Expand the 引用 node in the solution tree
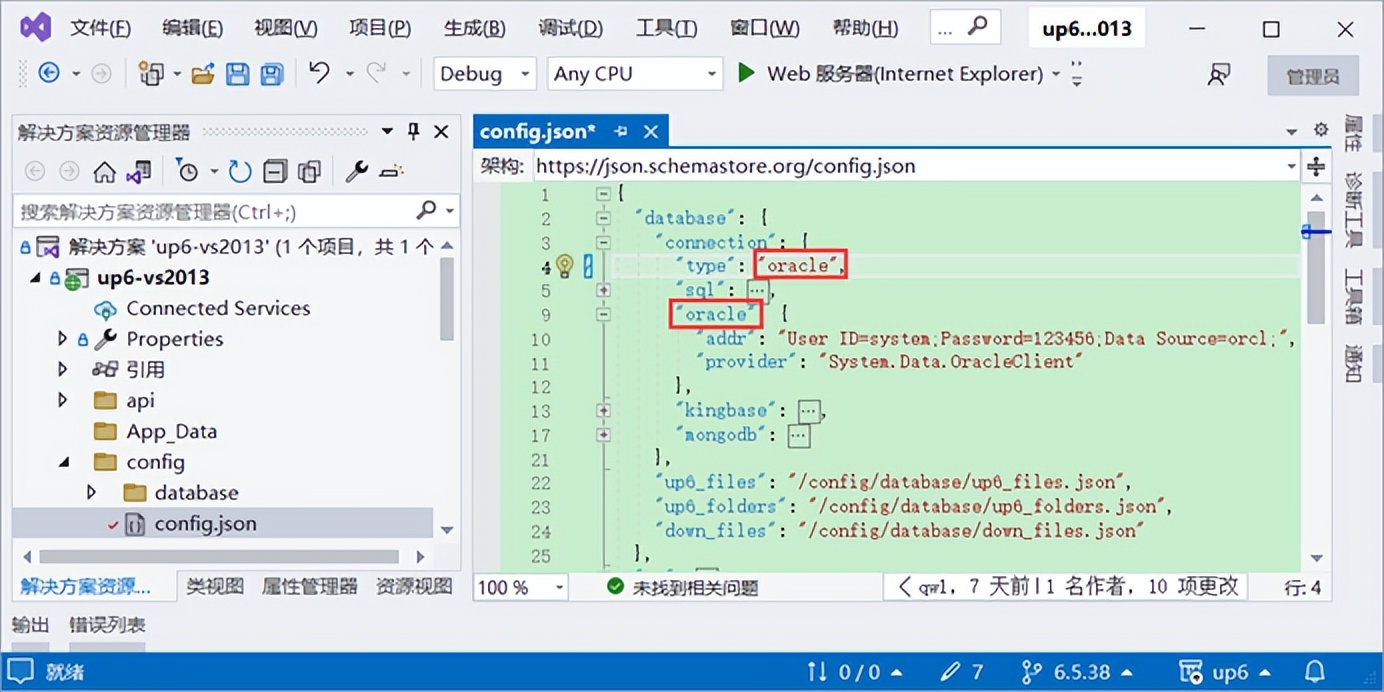Image resolution: width=1384 pixels, height=692 pixels. [x=62, y=370]
